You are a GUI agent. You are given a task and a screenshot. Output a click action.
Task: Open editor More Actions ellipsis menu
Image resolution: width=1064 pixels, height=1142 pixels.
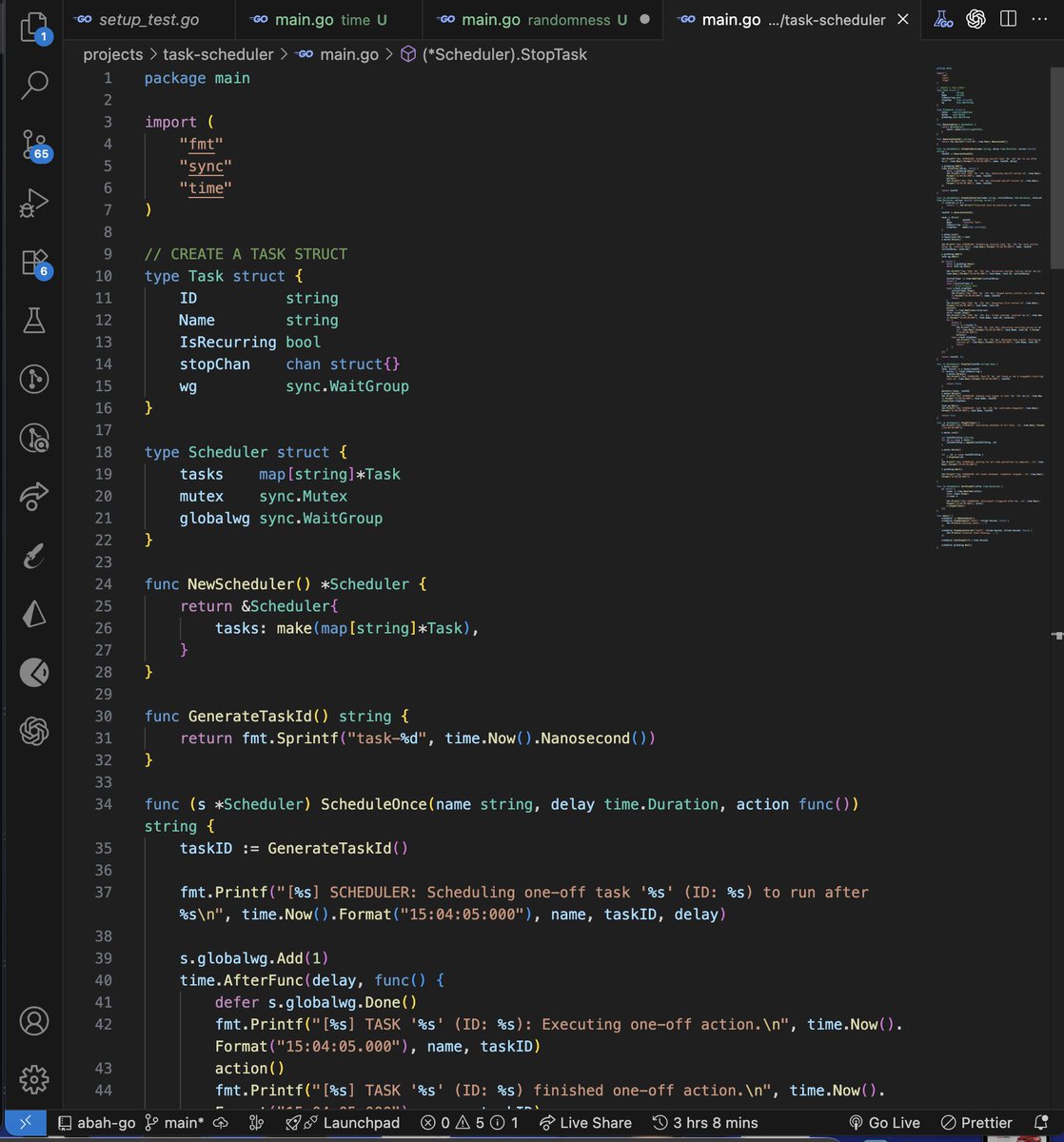point(1040,19)
